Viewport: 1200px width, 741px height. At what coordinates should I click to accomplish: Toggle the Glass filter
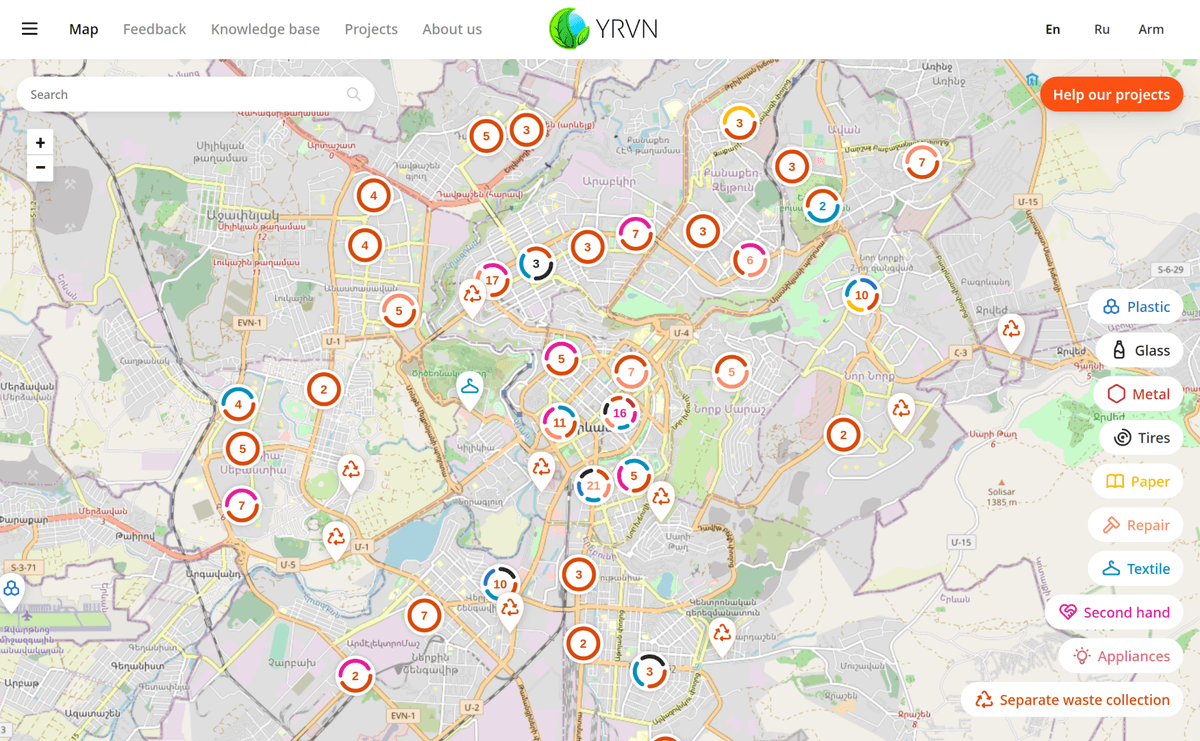click(x=1140, y=350)
